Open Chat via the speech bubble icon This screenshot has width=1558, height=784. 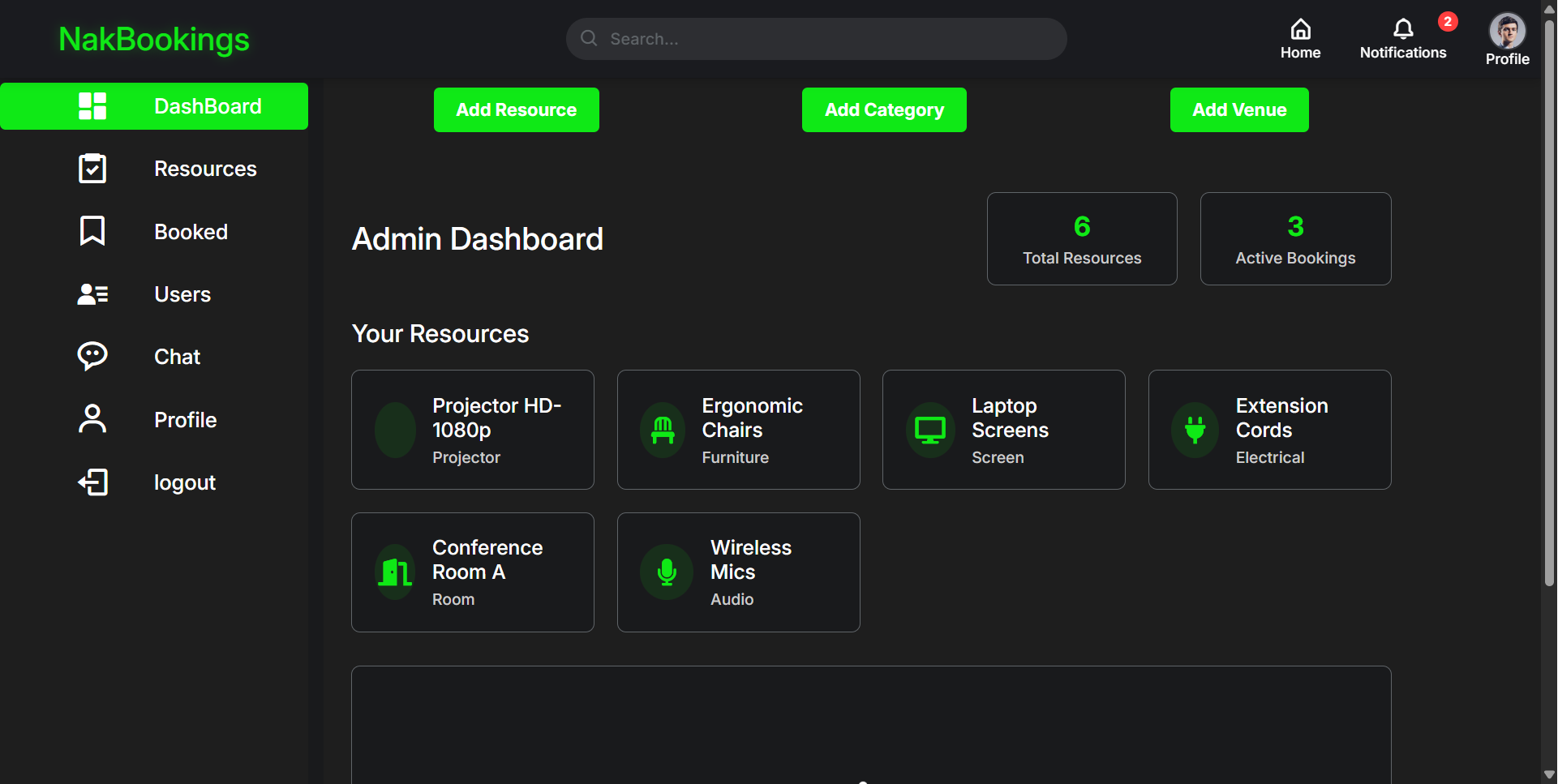click(x=92, y=357)
